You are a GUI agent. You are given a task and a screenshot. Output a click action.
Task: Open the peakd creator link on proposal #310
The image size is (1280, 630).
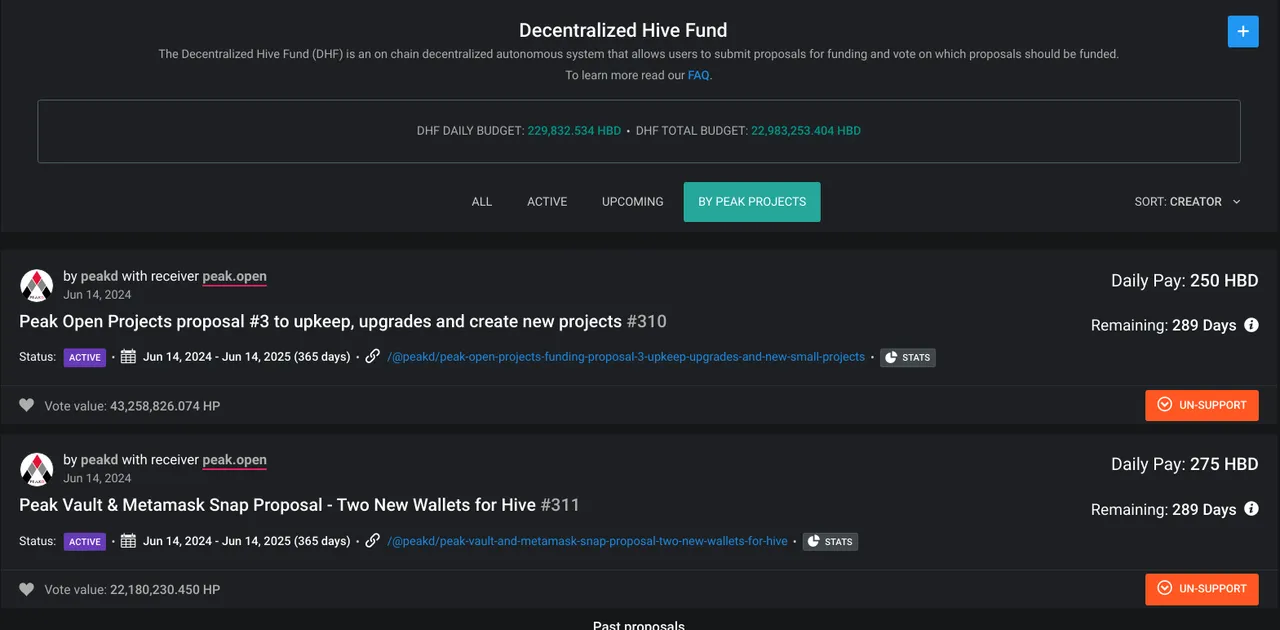[x=99, y=276]
